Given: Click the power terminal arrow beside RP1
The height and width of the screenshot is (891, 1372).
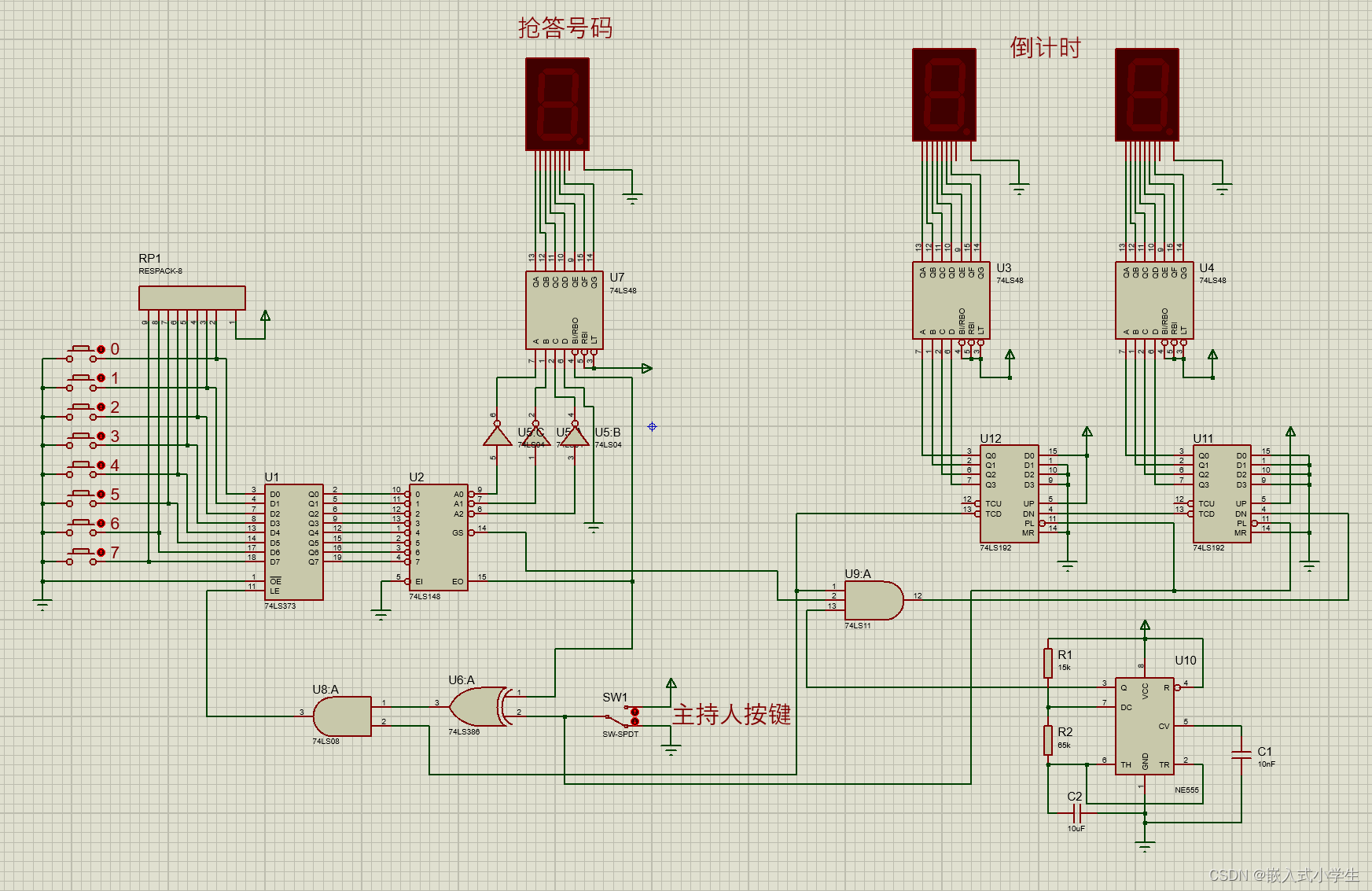Looking at the screenshot, I should click(x=266, y=315).
